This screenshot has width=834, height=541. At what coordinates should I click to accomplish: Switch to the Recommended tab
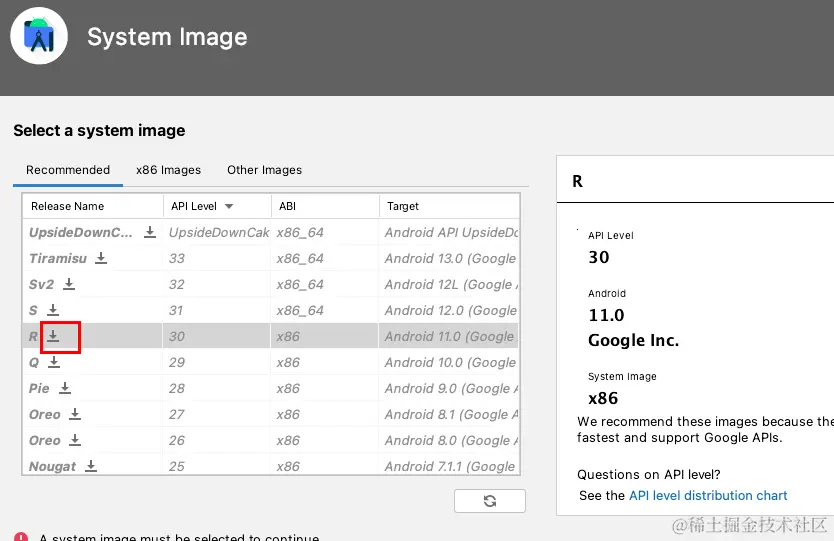[68, 170]
